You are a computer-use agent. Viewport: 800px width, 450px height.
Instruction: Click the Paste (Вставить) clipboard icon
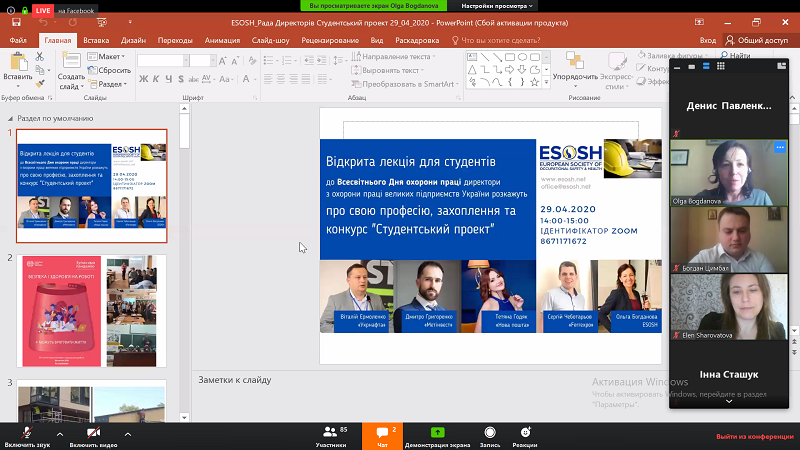pyautogui.click(x=18, y=62)
